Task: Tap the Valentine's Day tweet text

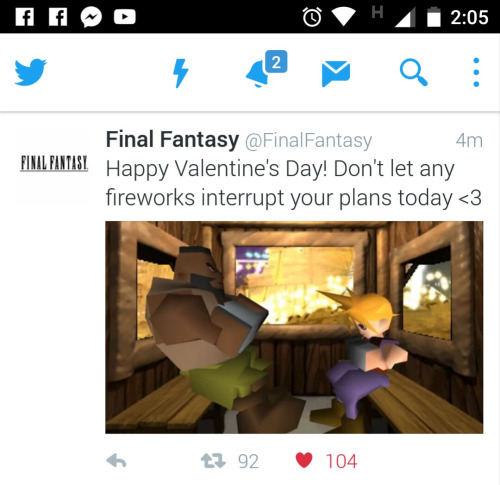Action: tap(293, 183)
